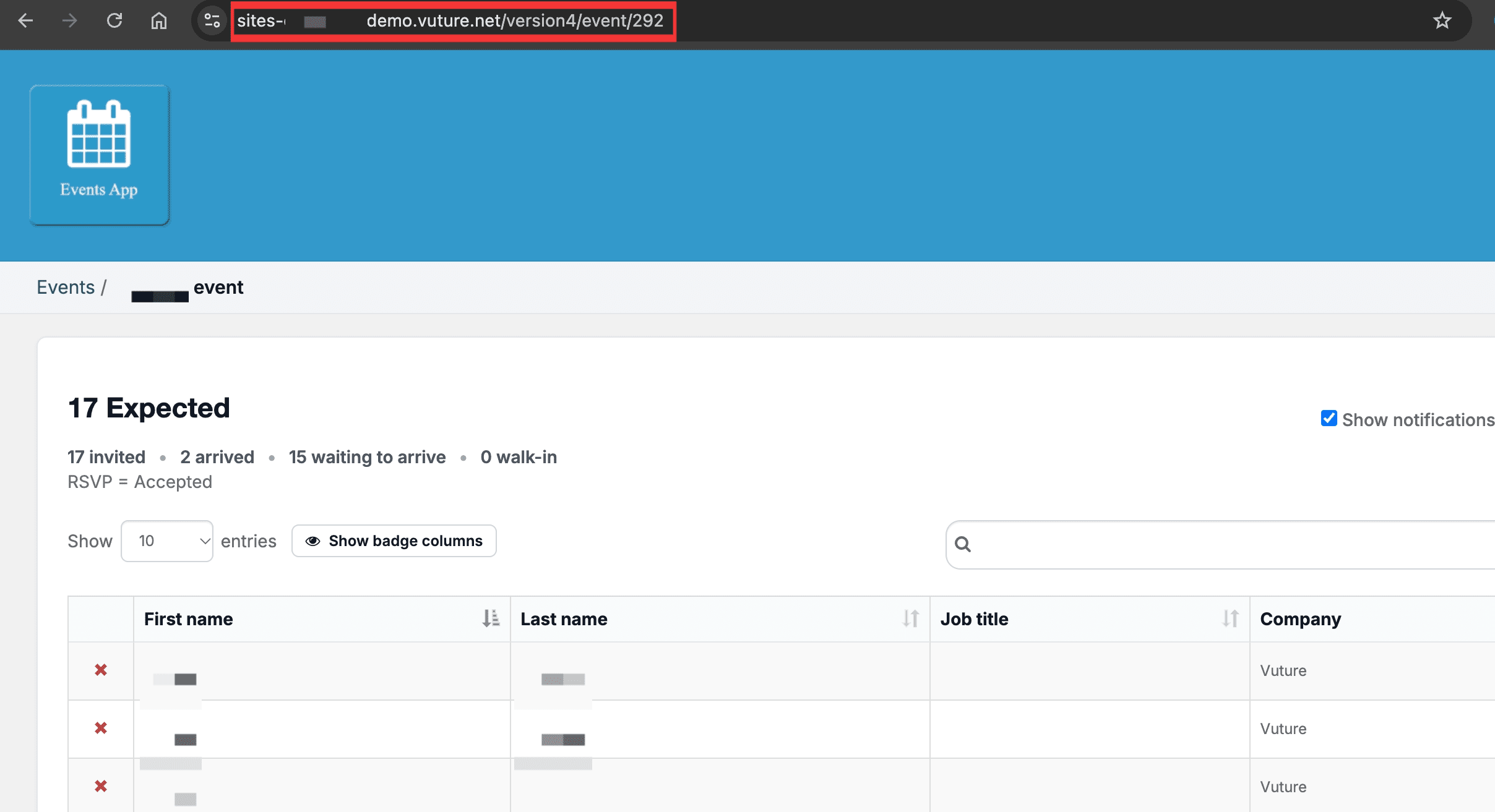Image resolution: width=1495 pixels, height=812 pixels.
Task: Go back with the browser back arrow
Action: point(25,20)
